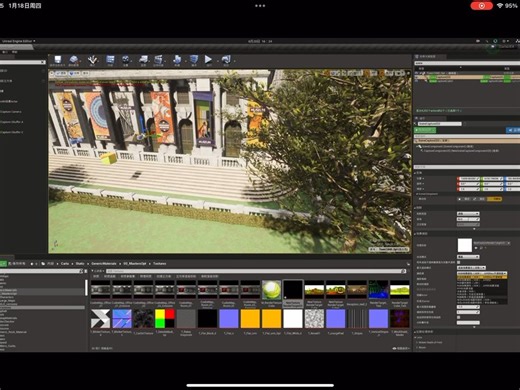The height and width of the screenshot is (390, 520).
Task: Select the green sphere material thumbnail
Action: pos(271,289)
